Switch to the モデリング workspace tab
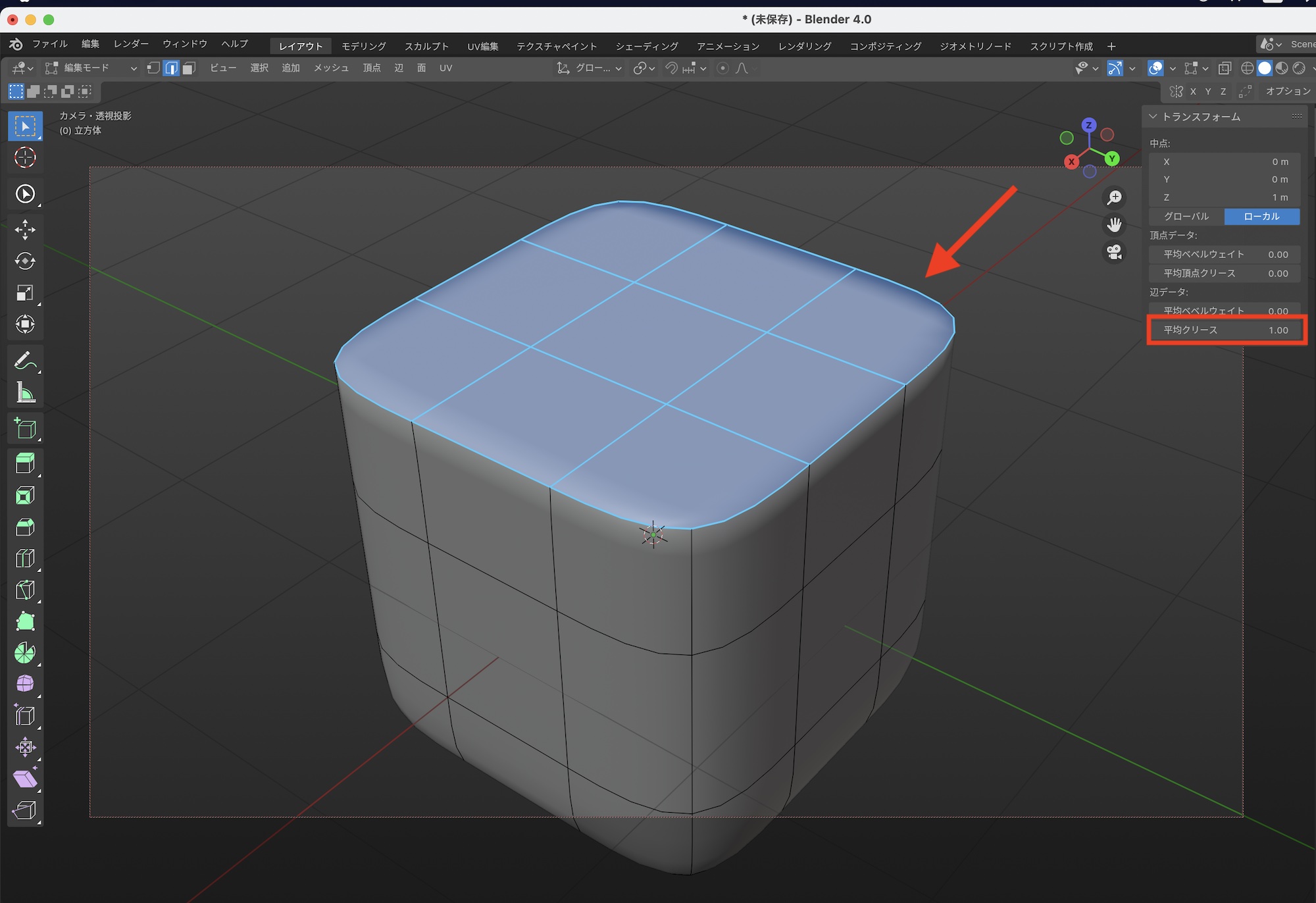Image resolution: width=1316 pixels, height=903 pixels. pyautogui.click(x=363, y=46)
